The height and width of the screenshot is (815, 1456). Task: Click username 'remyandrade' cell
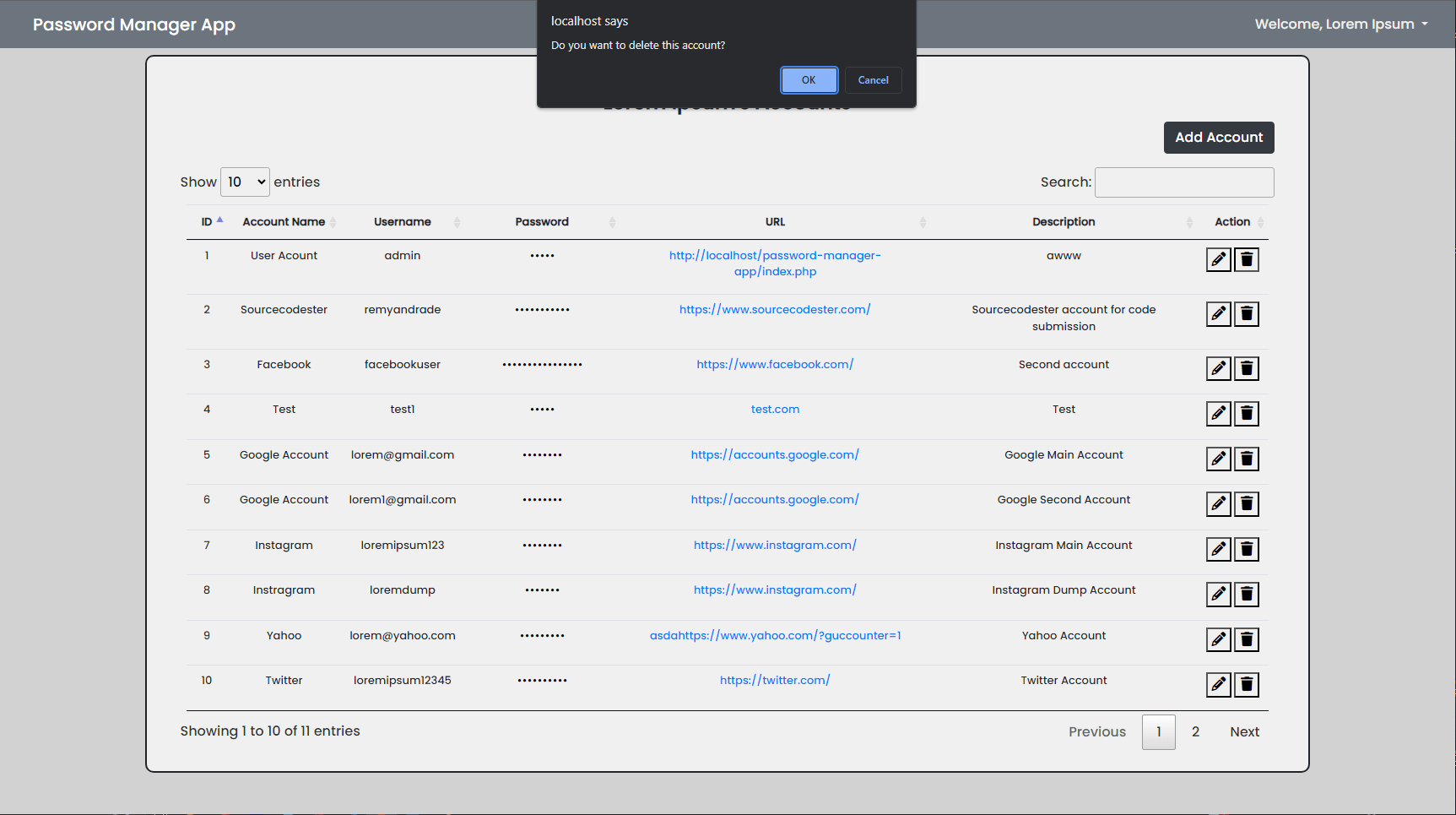pos(403,310)
